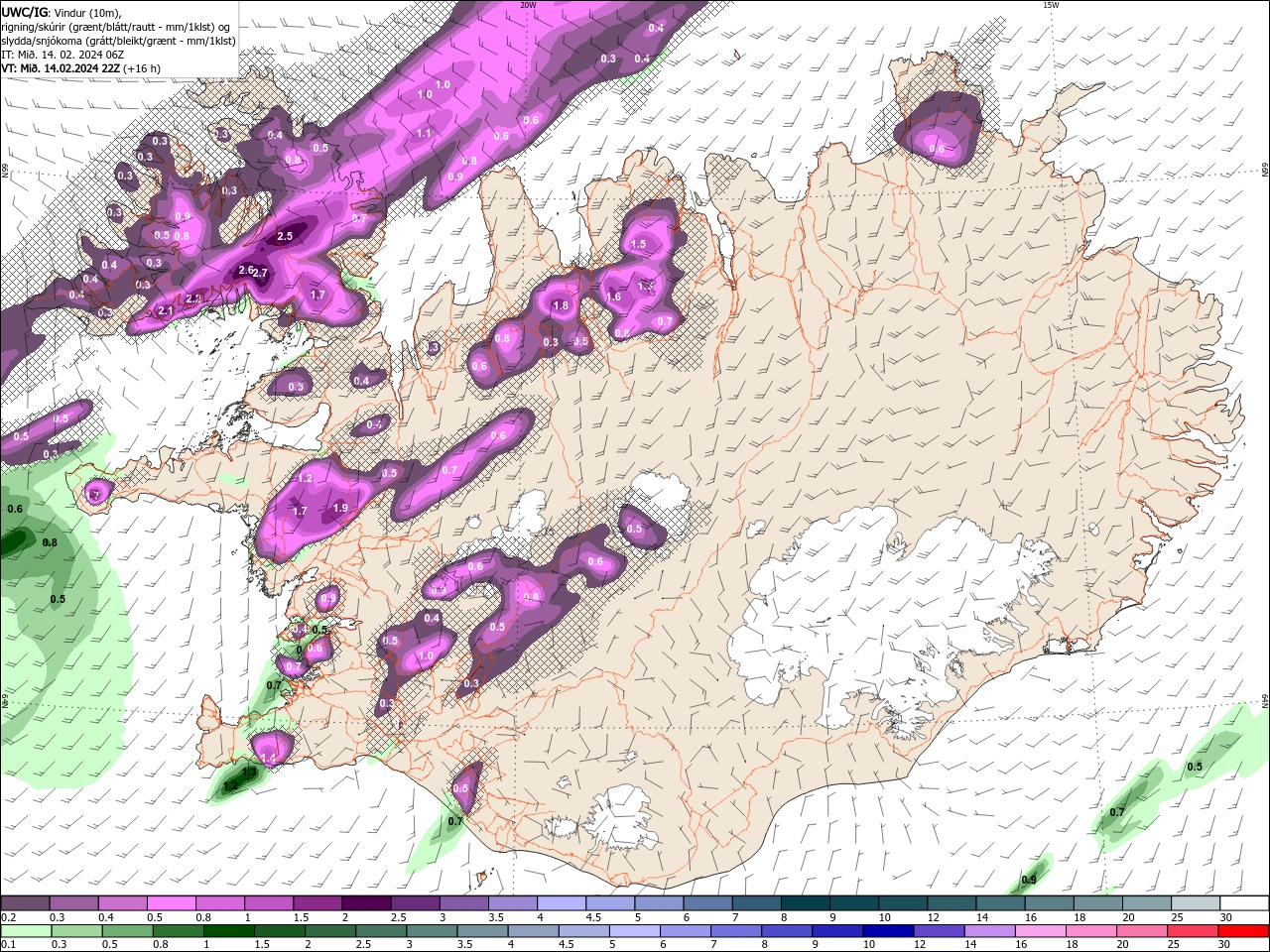Click the 2.5 snowfall value on the map

(x=285, y=236)
